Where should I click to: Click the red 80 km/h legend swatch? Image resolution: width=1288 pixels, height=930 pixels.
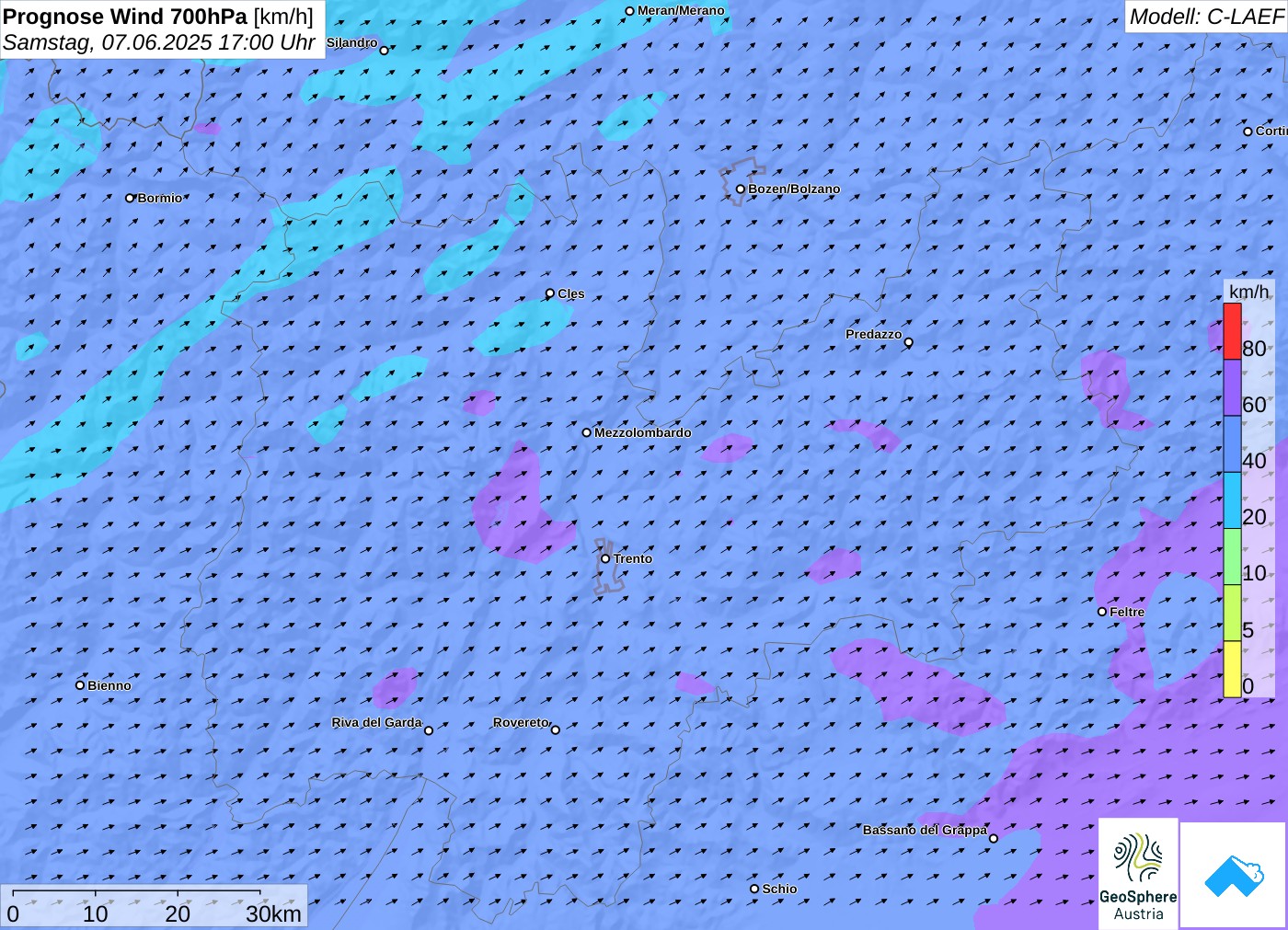point(1232,331)
